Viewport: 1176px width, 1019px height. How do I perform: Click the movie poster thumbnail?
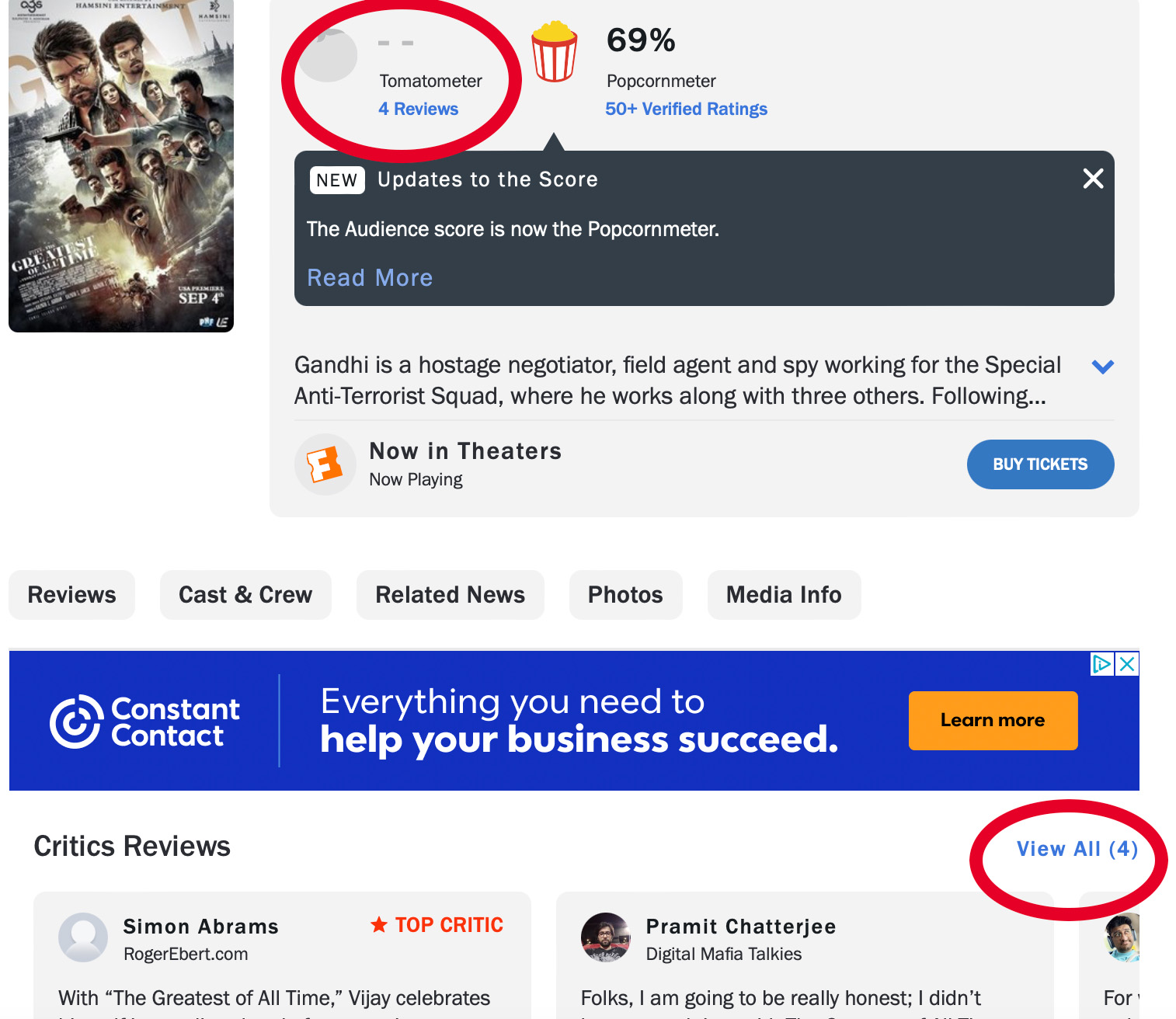(121, 166)
